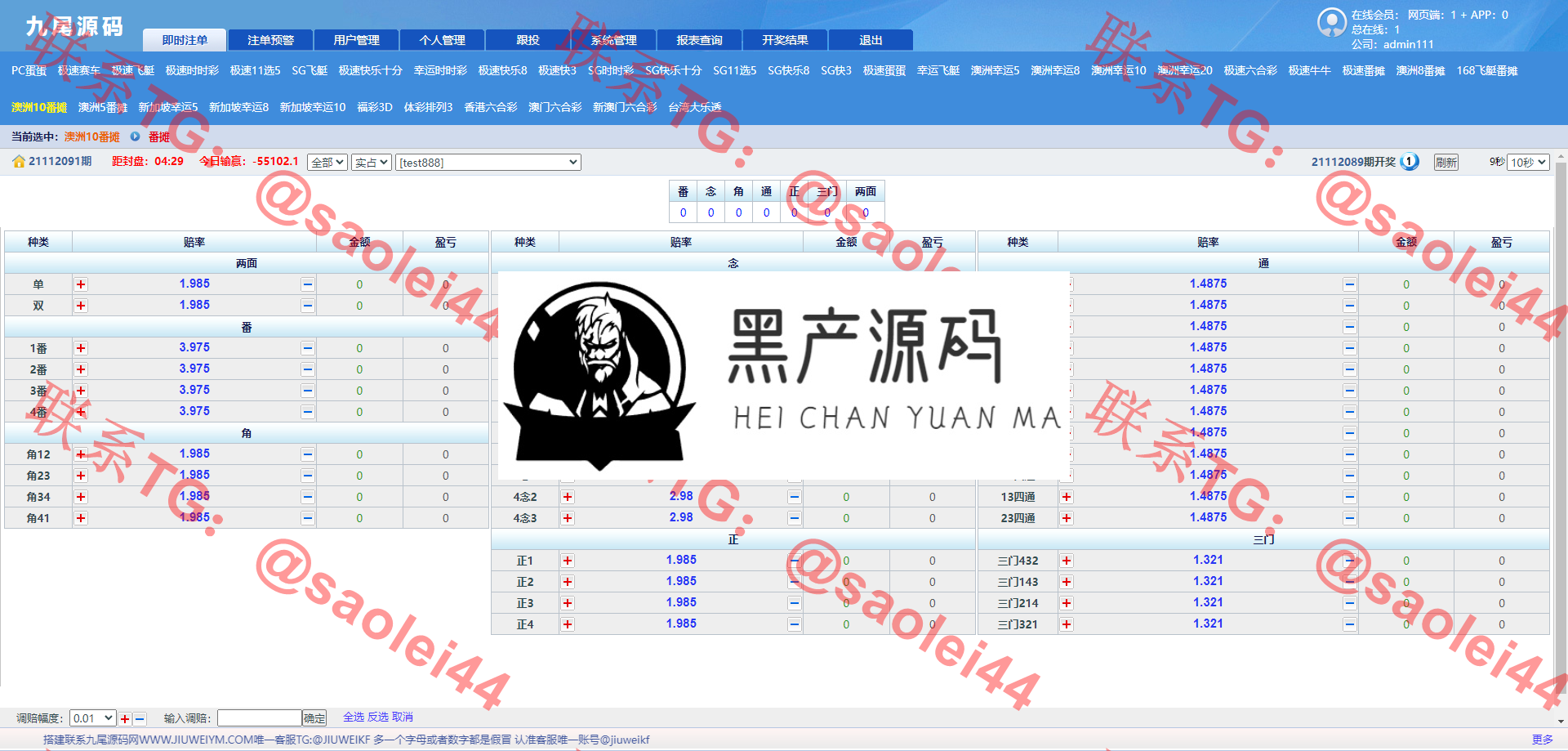
Task: Select the 香港六合彩 game link
Action: (x=491, y=107)
